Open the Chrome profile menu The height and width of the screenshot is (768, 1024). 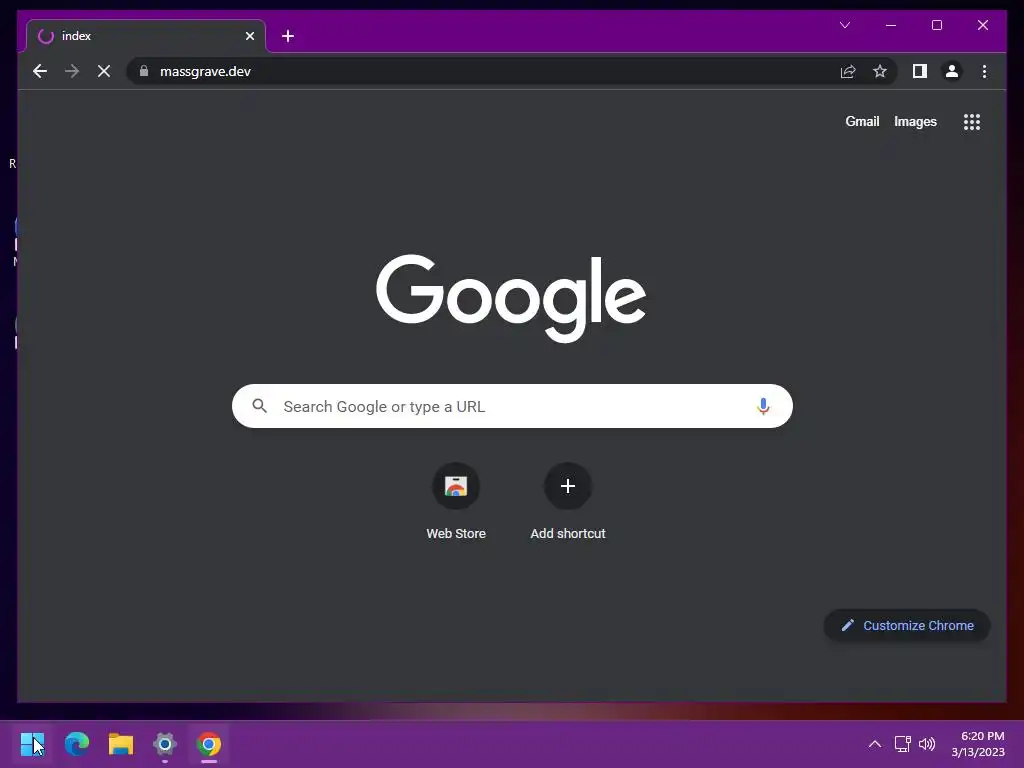[x=952, y=71]
